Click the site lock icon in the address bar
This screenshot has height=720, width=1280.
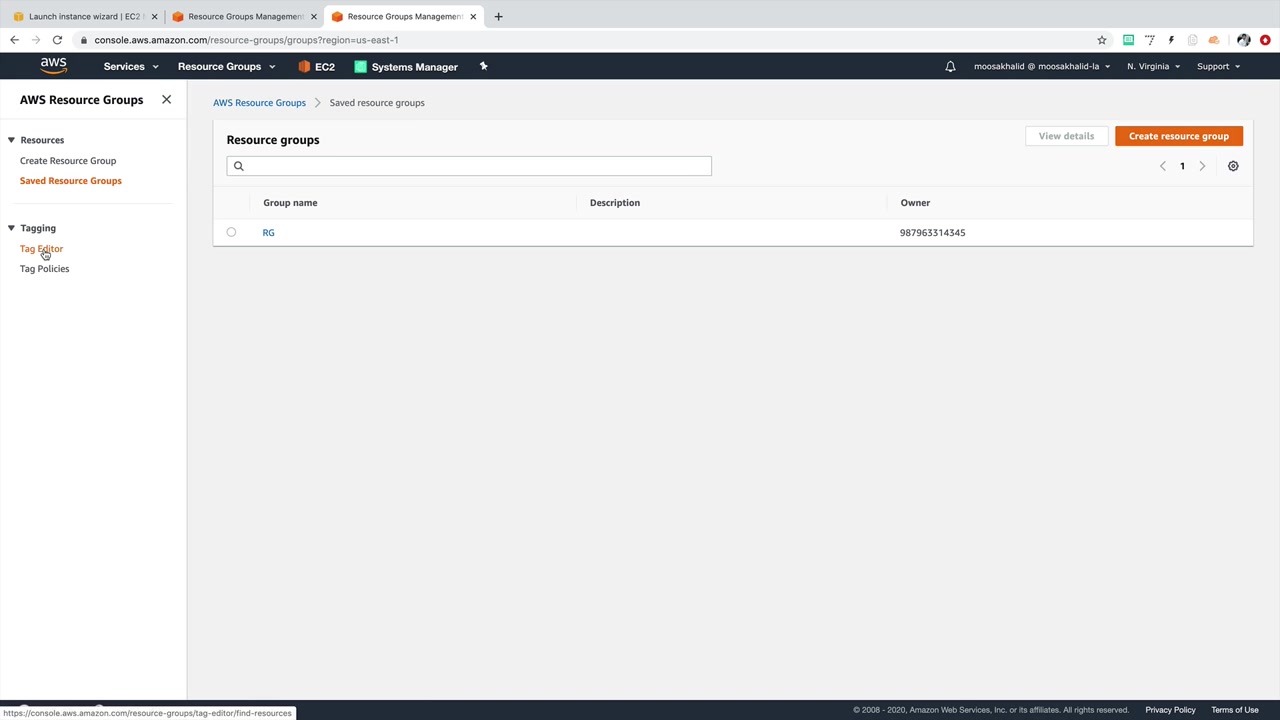84,40
